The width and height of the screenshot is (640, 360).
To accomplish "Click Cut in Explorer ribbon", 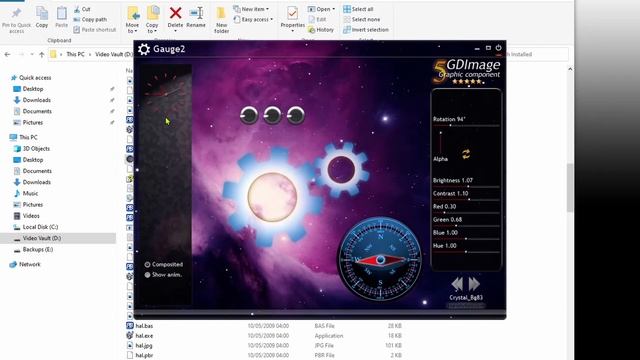I will (82, 9).
